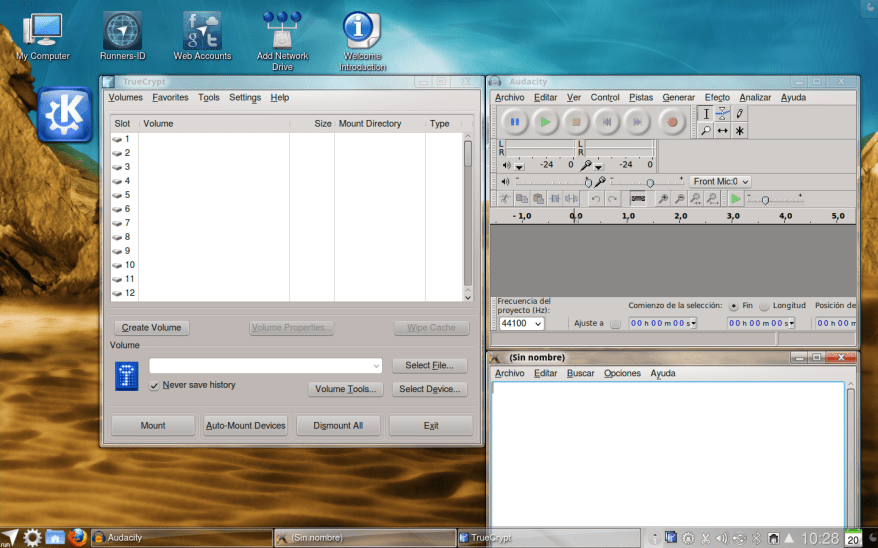This screenshot has width=878, height=548.
Task: Select the Zoom magnifier tool
Action: (706, 131)
